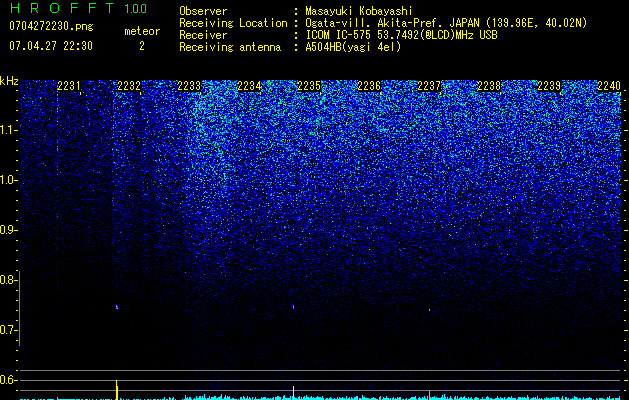Click the 0.6 kHz frequency axis label
The image size is (629, 400).
coord(8,380)
